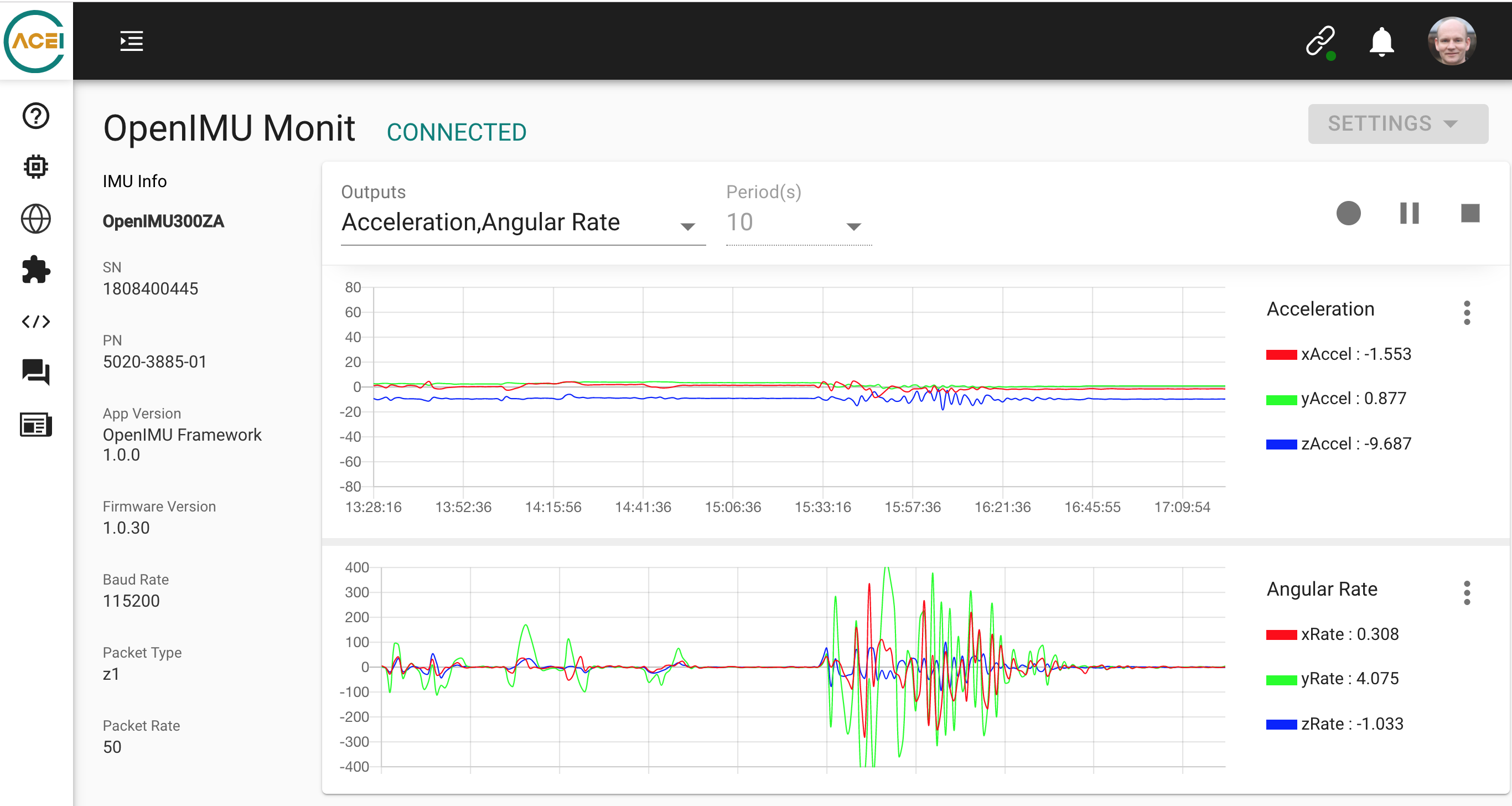Open the news page sidebar icon

(x=36, y=424)
